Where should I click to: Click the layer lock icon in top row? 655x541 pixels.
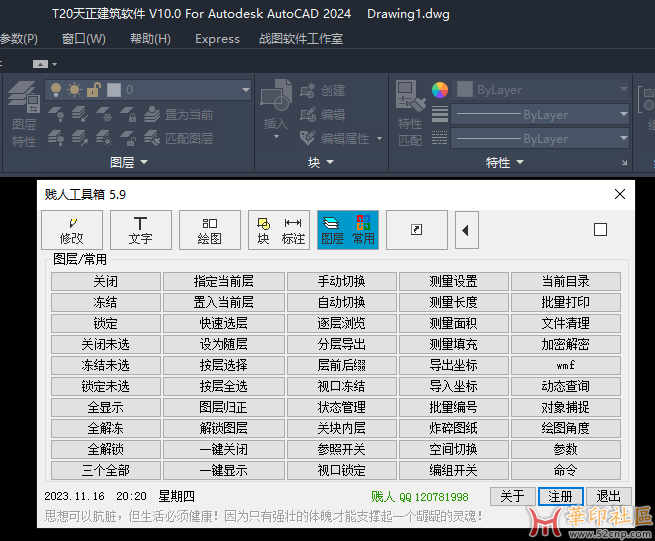coord(128,114)
